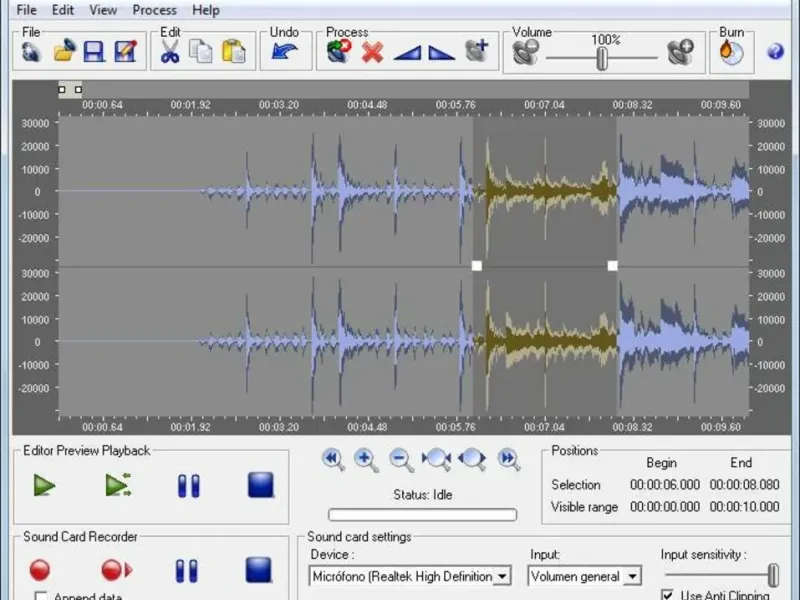Click the Undo arrow icon

click(285, 52)
